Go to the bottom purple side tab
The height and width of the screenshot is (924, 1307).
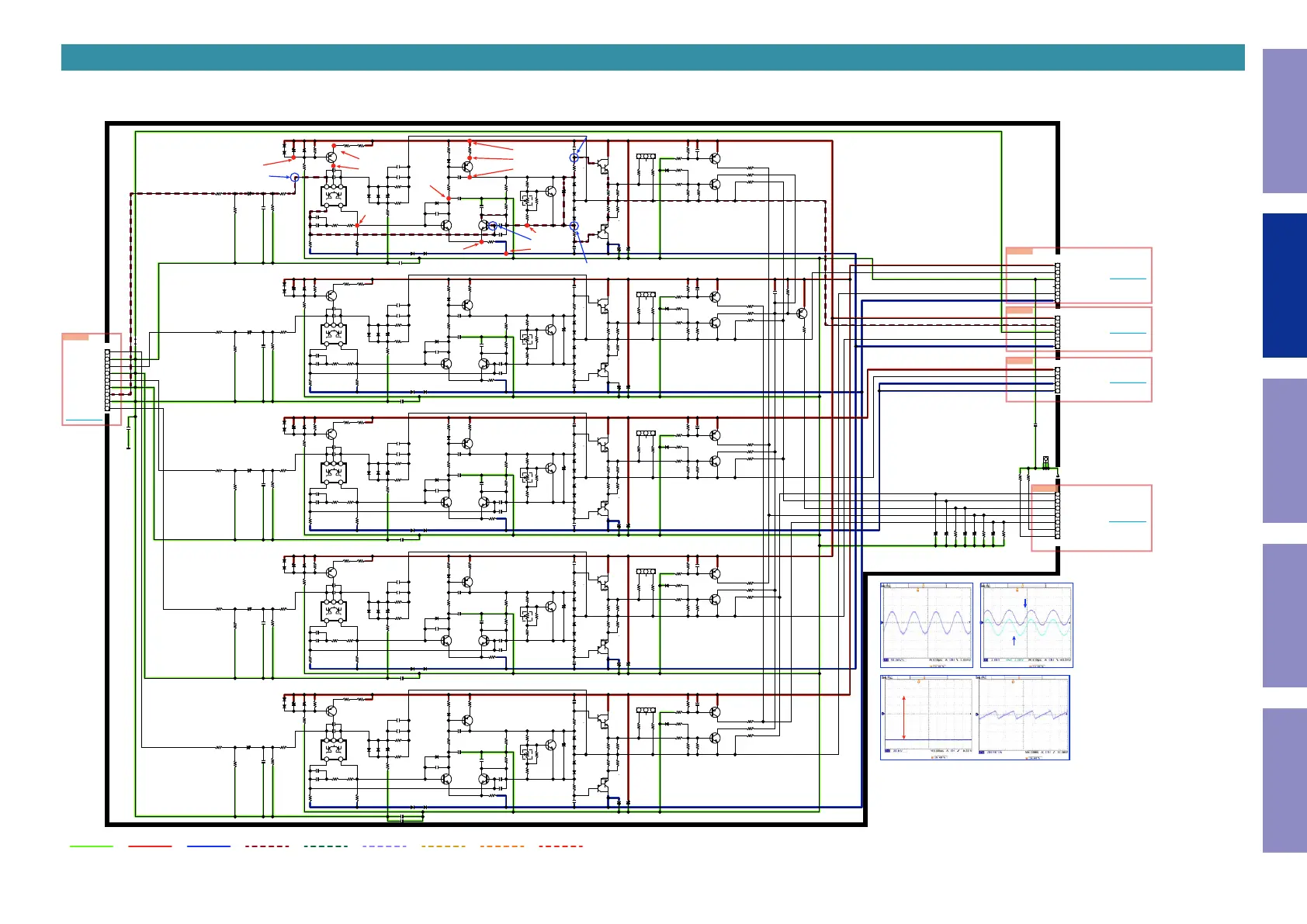tap(1284, 780)
